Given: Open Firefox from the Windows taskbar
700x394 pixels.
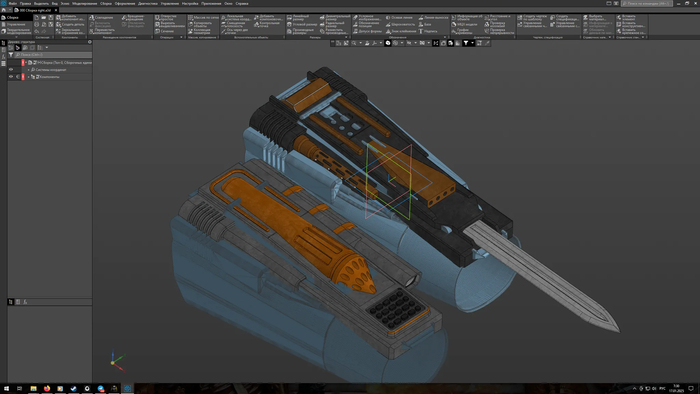Looking at the screenshot, I should coord(47,389).
